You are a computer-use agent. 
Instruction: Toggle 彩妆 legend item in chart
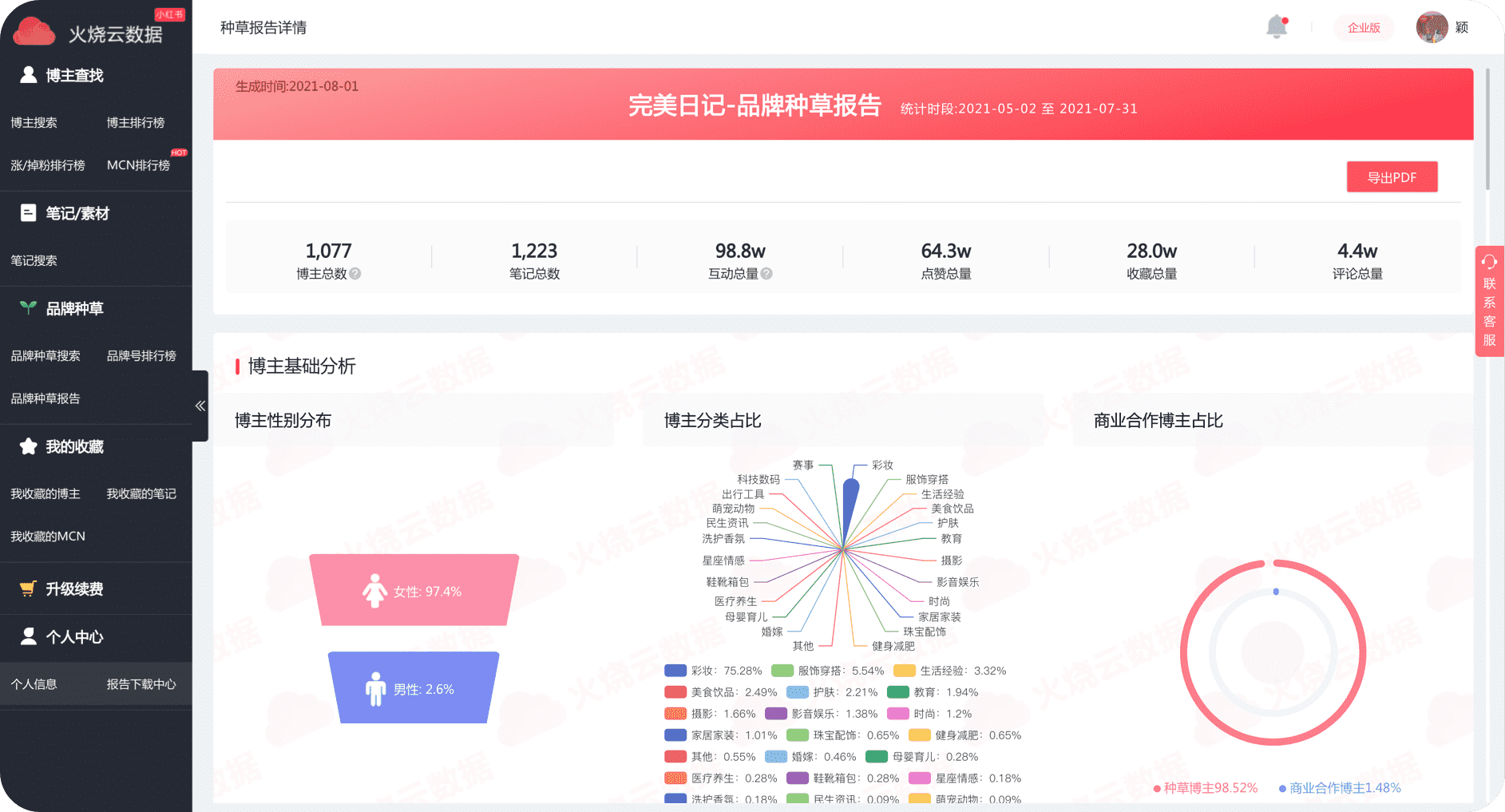[x=713, y=671]
